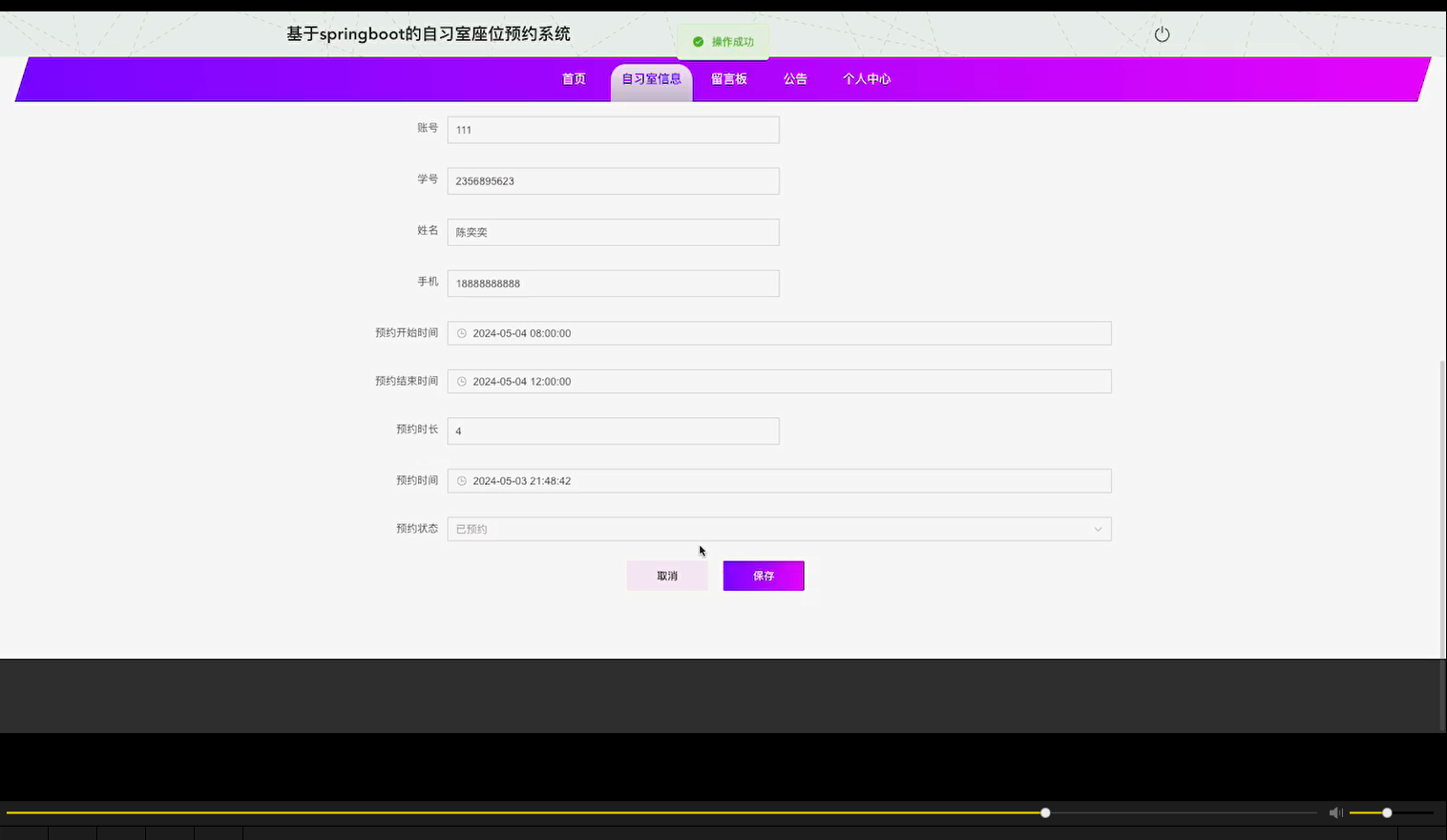Click the site title 基于springboot的自习室座位预约系统
The width and height of the screenshot is (1447, 840).
coord(427,33)
